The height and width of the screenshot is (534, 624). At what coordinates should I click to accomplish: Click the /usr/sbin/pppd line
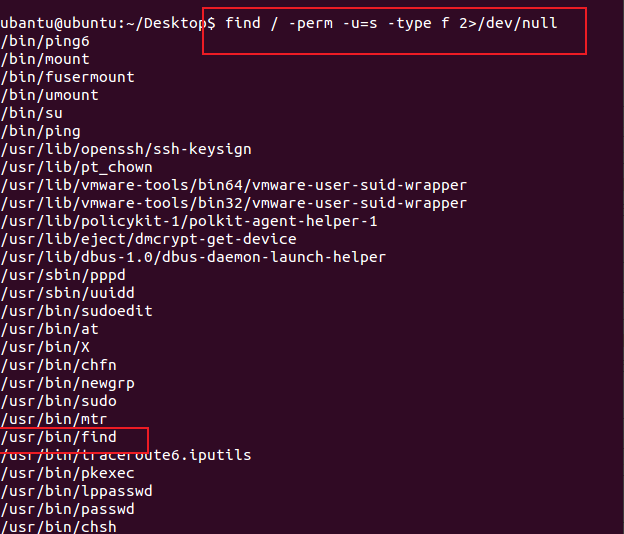pyautogui.click(x=63, y=275)
